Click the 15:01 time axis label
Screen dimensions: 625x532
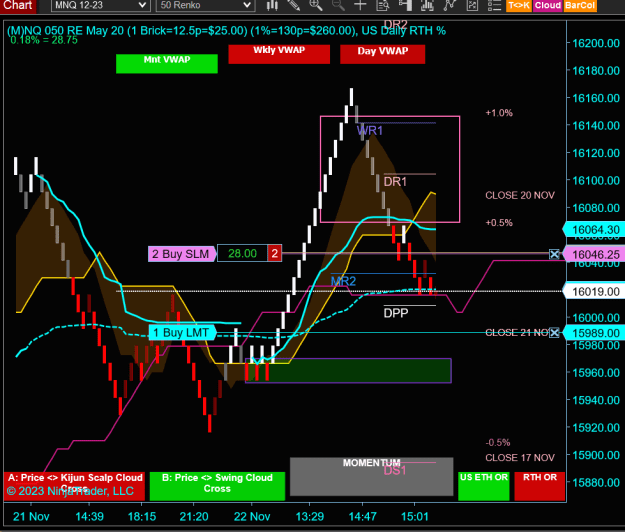pos(415,516)
